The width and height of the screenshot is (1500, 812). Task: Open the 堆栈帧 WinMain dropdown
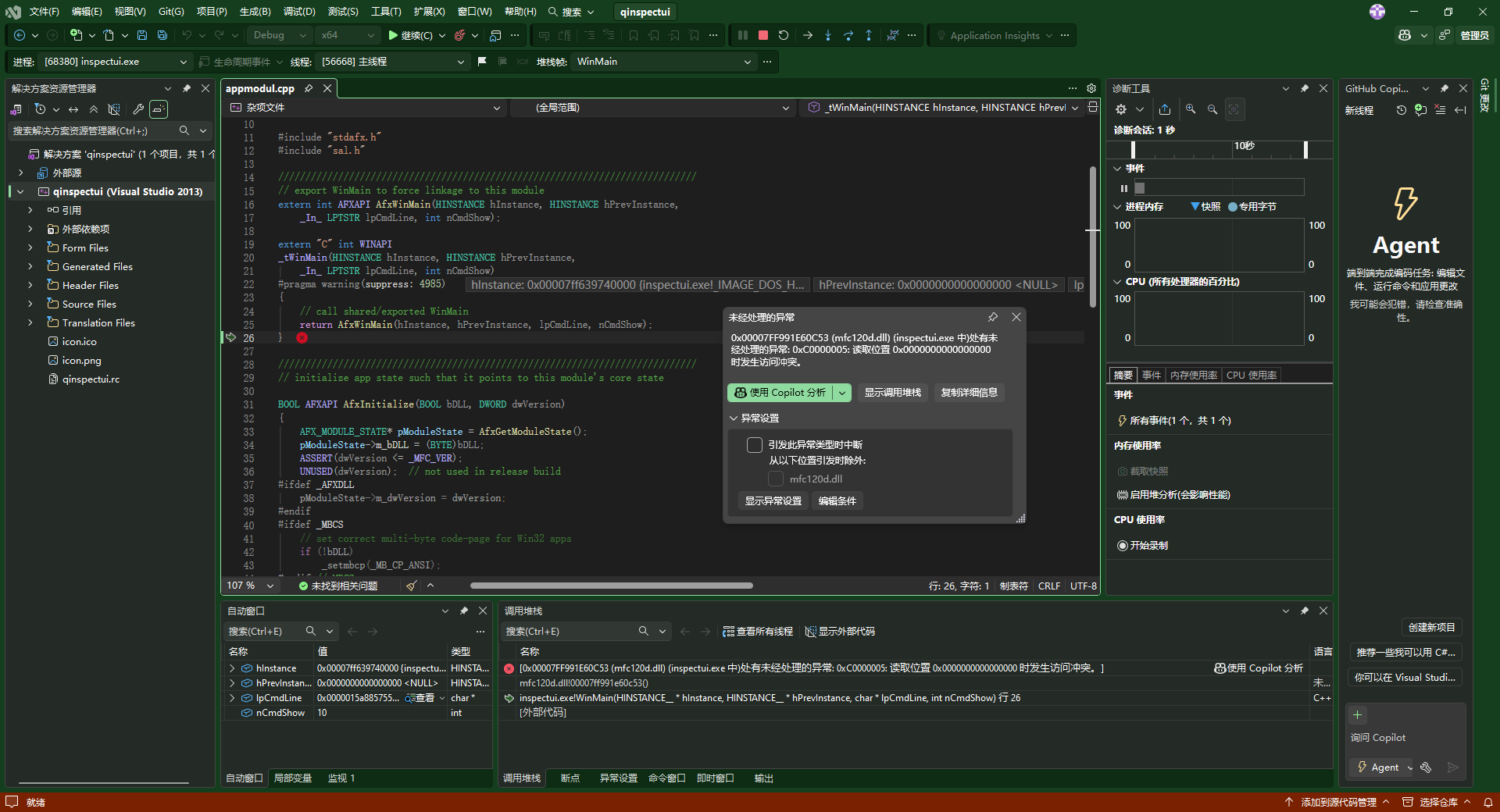pyautogui.click(x=664, y=62)
